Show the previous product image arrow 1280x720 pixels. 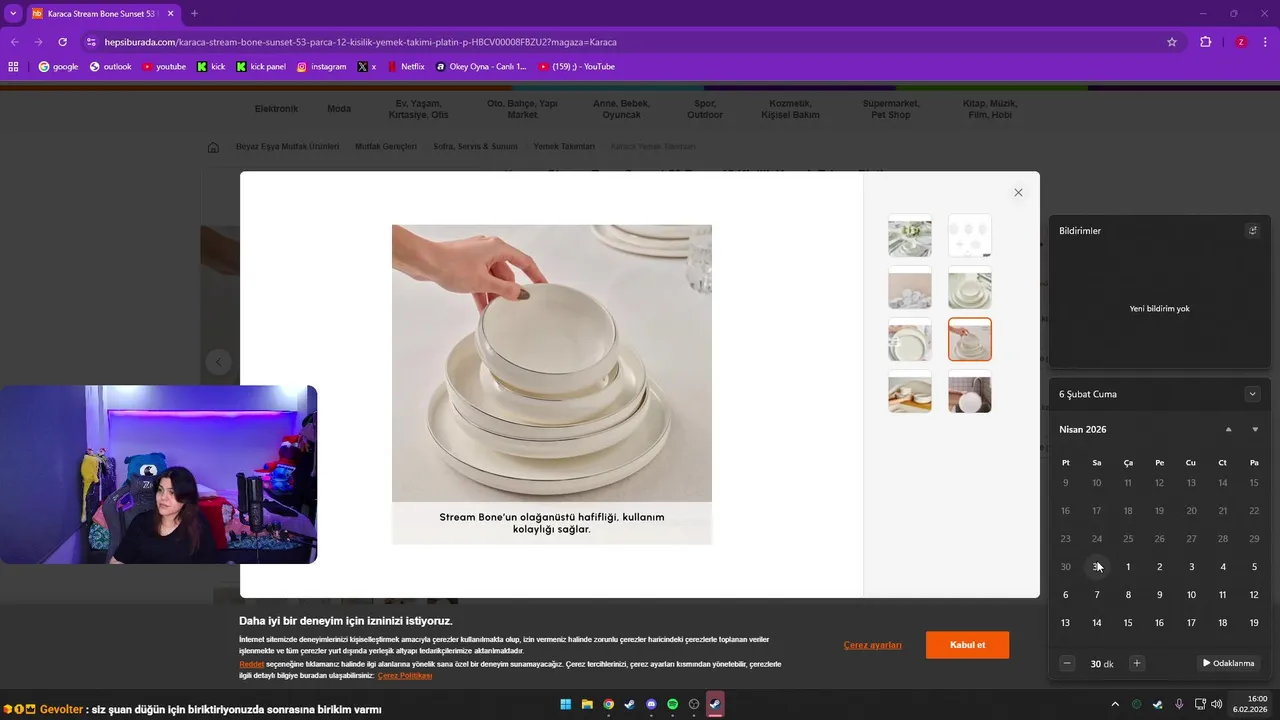click(x=219, y=362)
